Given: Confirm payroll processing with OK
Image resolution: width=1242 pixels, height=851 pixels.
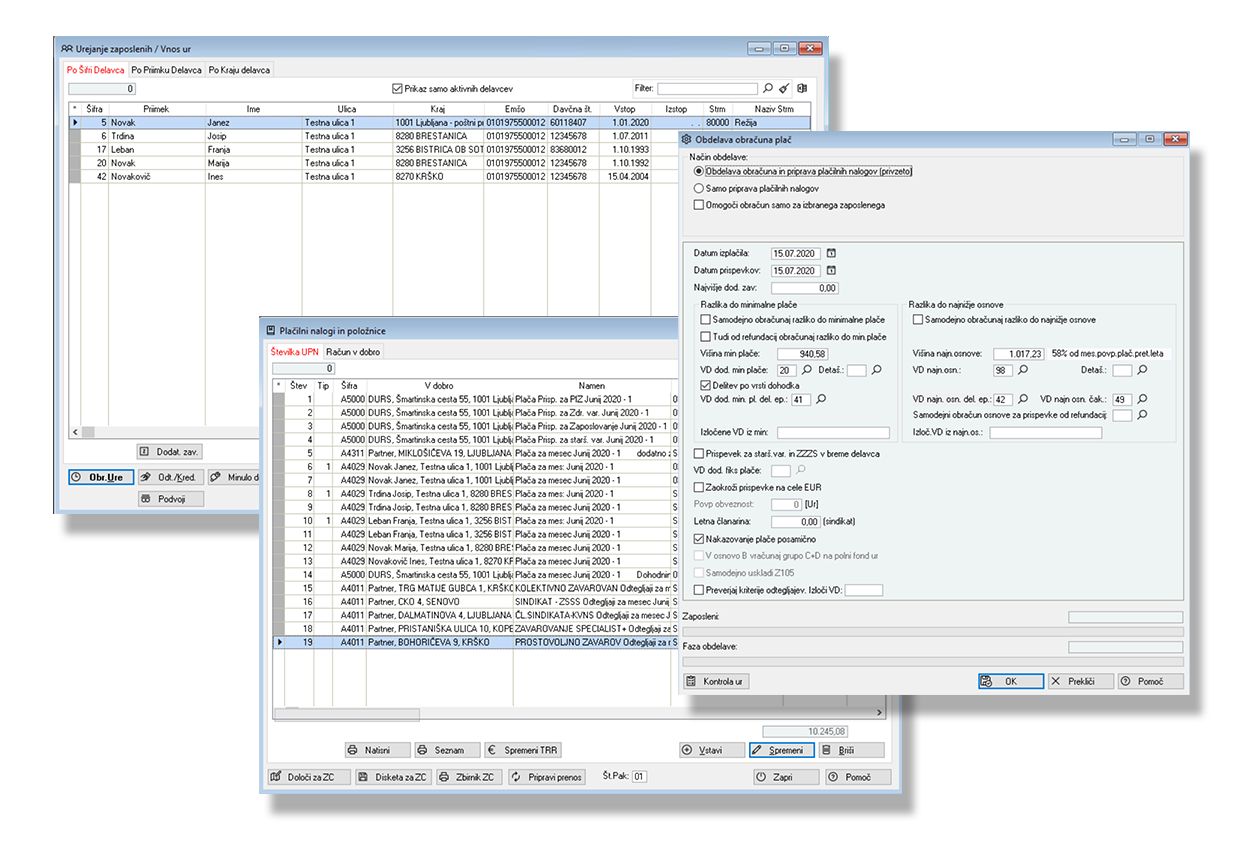Looking at the screenshot, I should (x=1010, y=681).
